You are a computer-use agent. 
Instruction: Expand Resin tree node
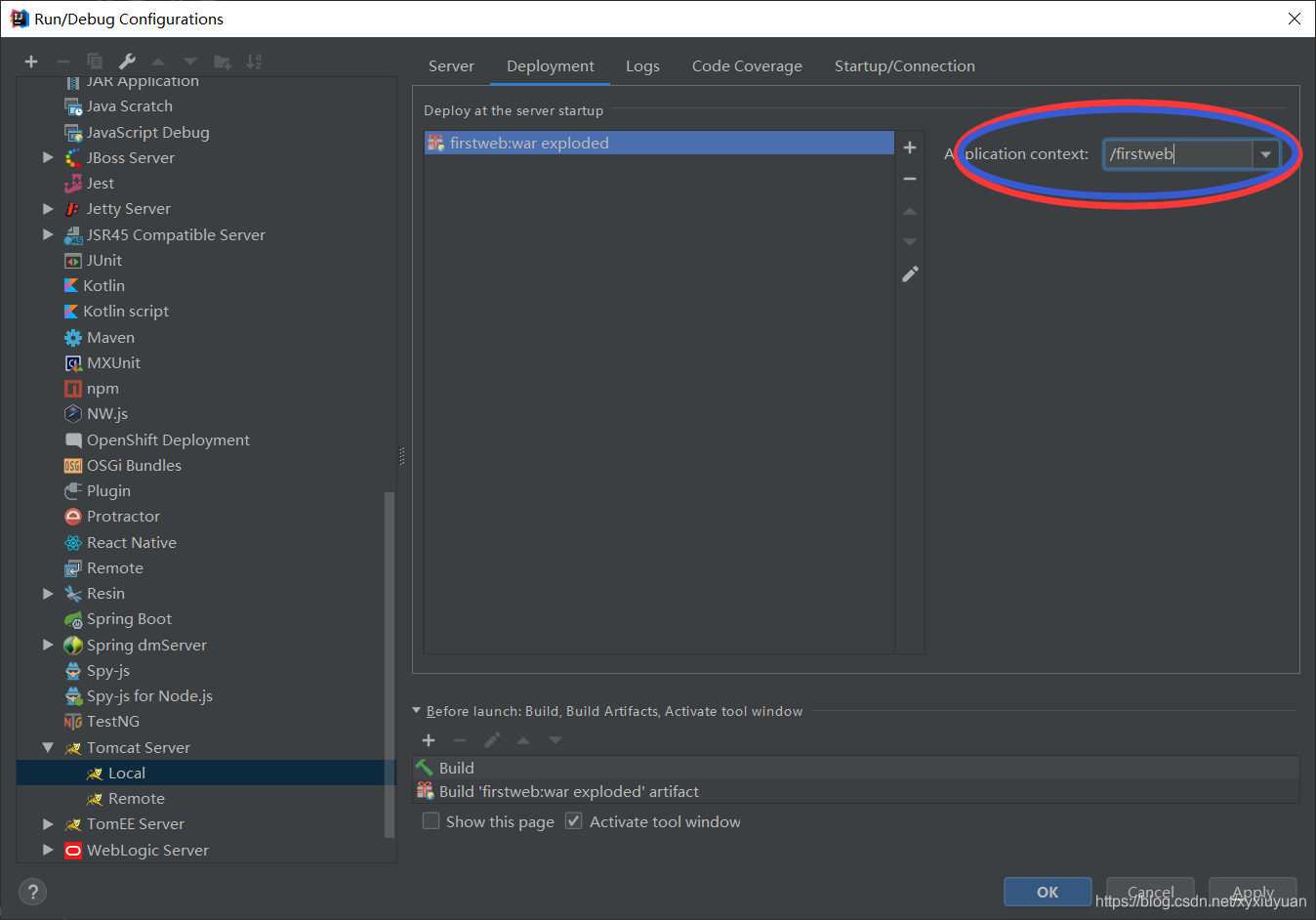[x=48, y=593]
